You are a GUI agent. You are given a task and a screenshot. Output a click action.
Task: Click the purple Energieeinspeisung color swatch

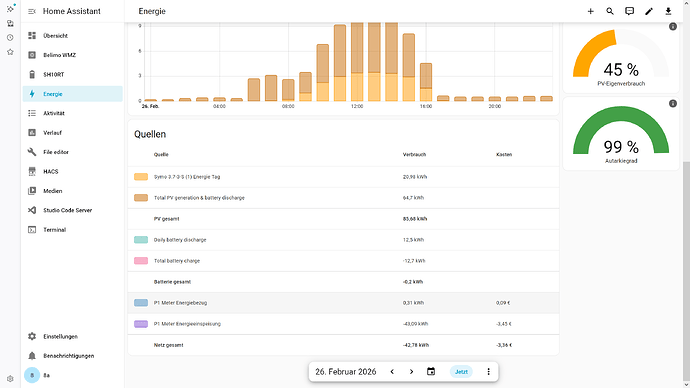pyautogui.click(x=141, y=324)
